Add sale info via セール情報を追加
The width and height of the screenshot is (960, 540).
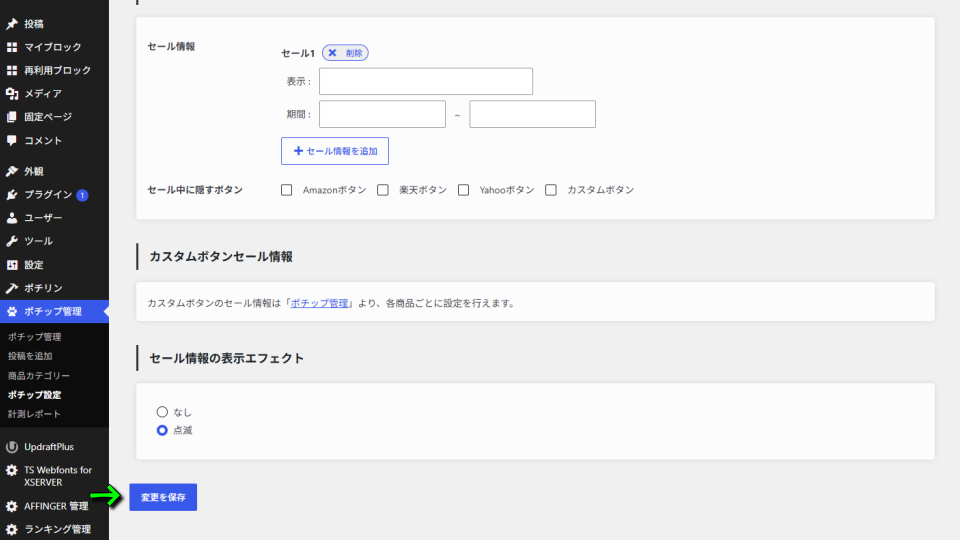(x=335, y=151)
